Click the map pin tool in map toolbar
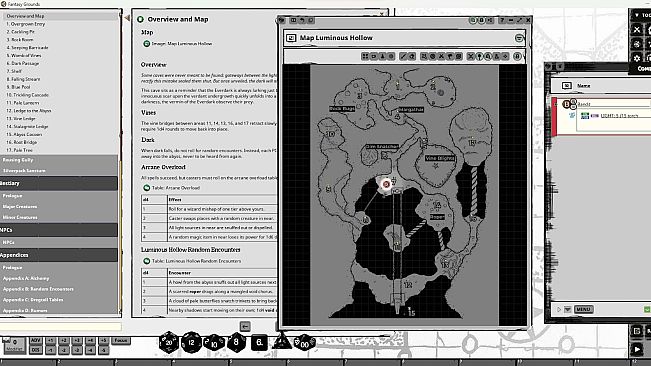This screenshot has height=366, width=651. tap(480, 56)
